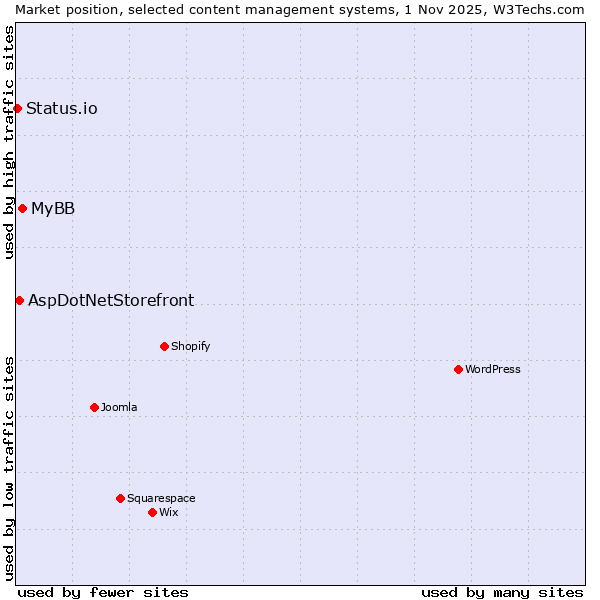Screen dimensions: 600x600
Task: Click the 'used by fewer sites' axis label
Action: click(x=103, y=592)
